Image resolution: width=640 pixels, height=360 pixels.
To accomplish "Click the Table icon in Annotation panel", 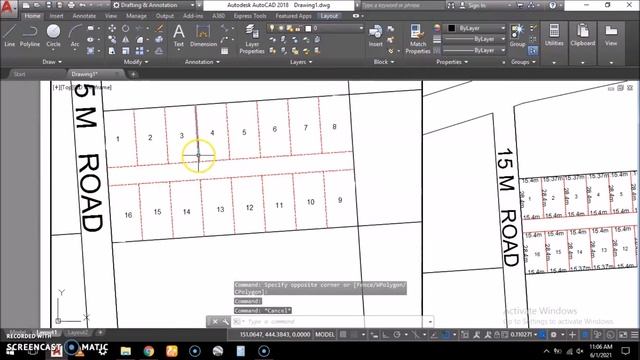I will [224, 51].
